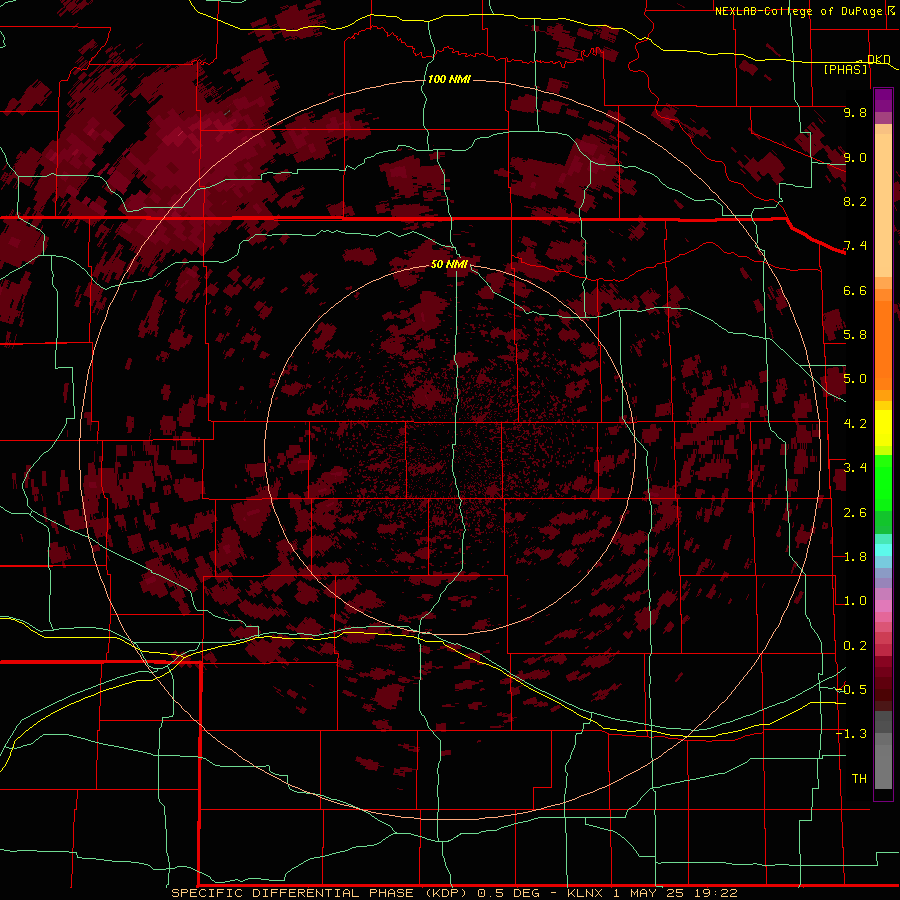Click the -1.3 color scale value
This screenshot has height=900, width=900.
coord(852,734)
